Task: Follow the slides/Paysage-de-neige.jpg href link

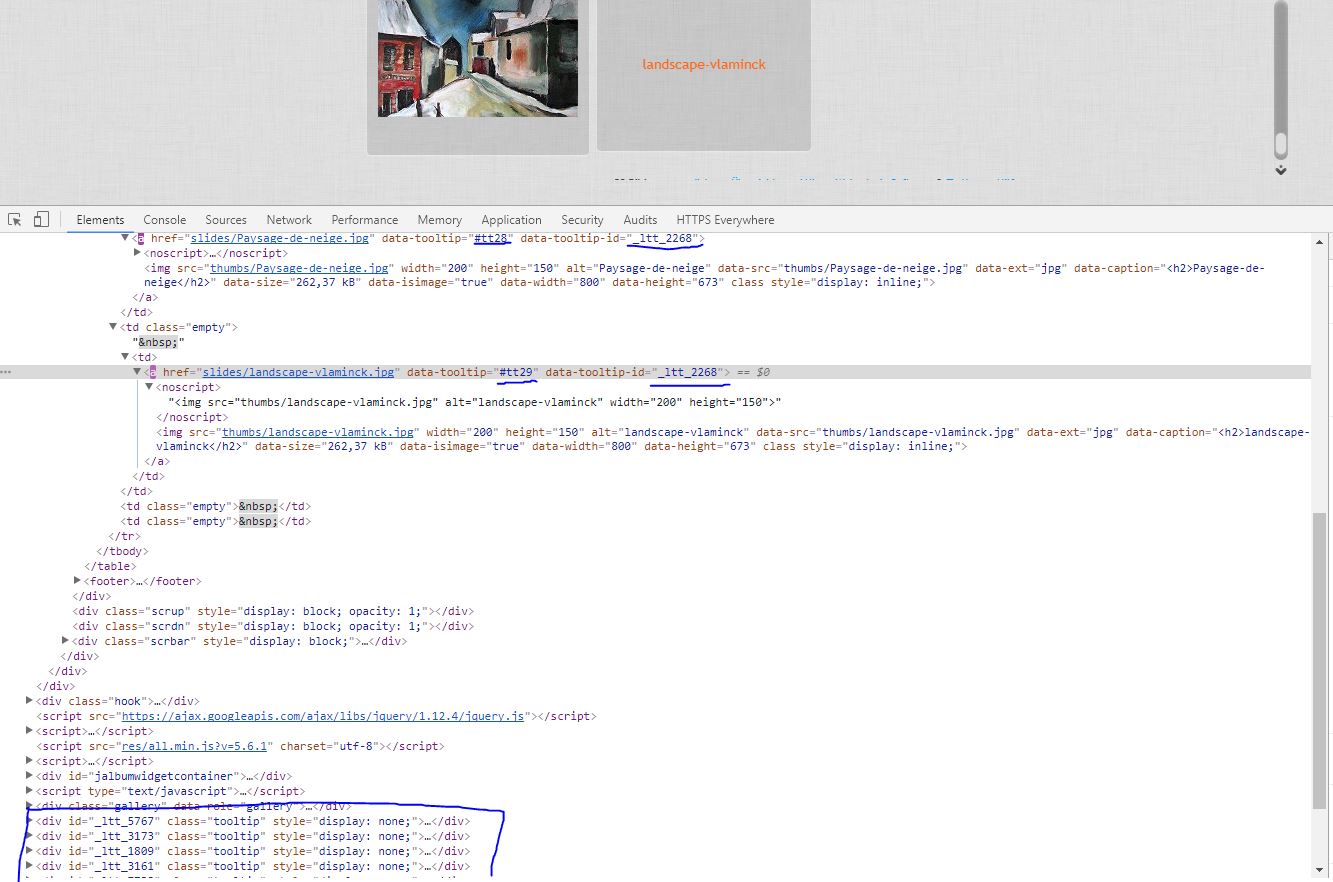Action: click(x=279, y=238)
